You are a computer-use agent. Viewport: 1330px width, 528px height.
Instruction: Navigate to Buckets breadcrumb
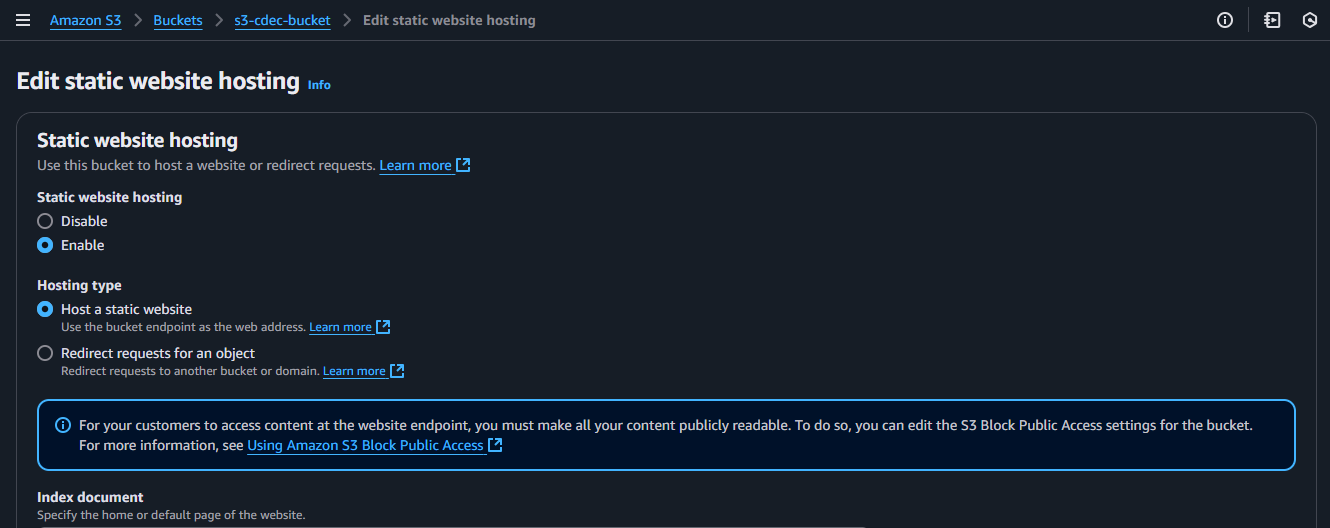[x=178, y=20]
